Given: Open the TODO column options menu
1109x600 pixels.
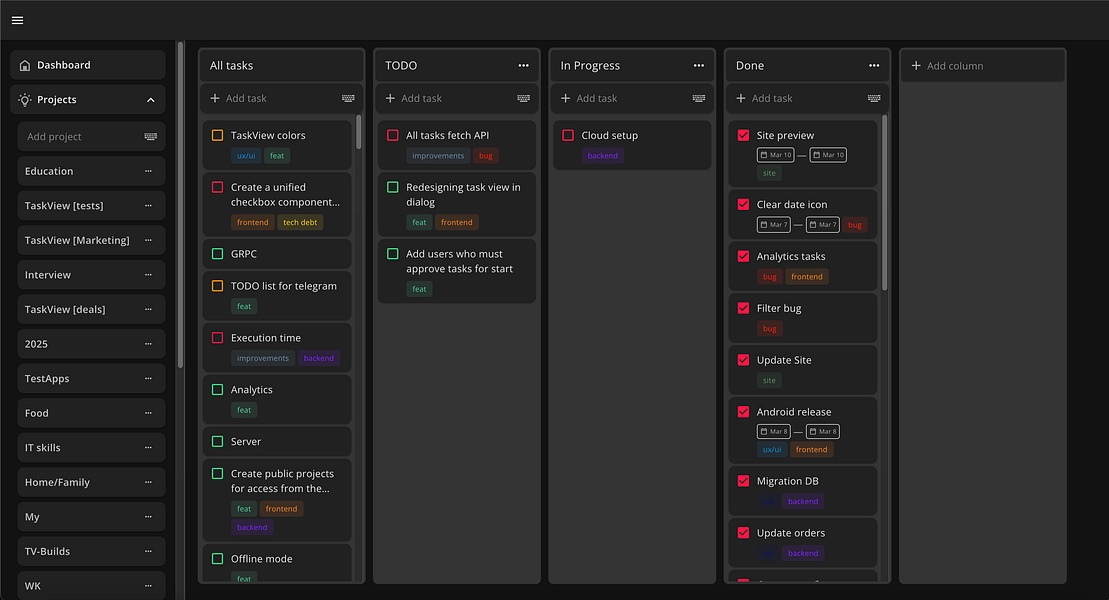Looking at the screenshot, I should tap(523, 64).
